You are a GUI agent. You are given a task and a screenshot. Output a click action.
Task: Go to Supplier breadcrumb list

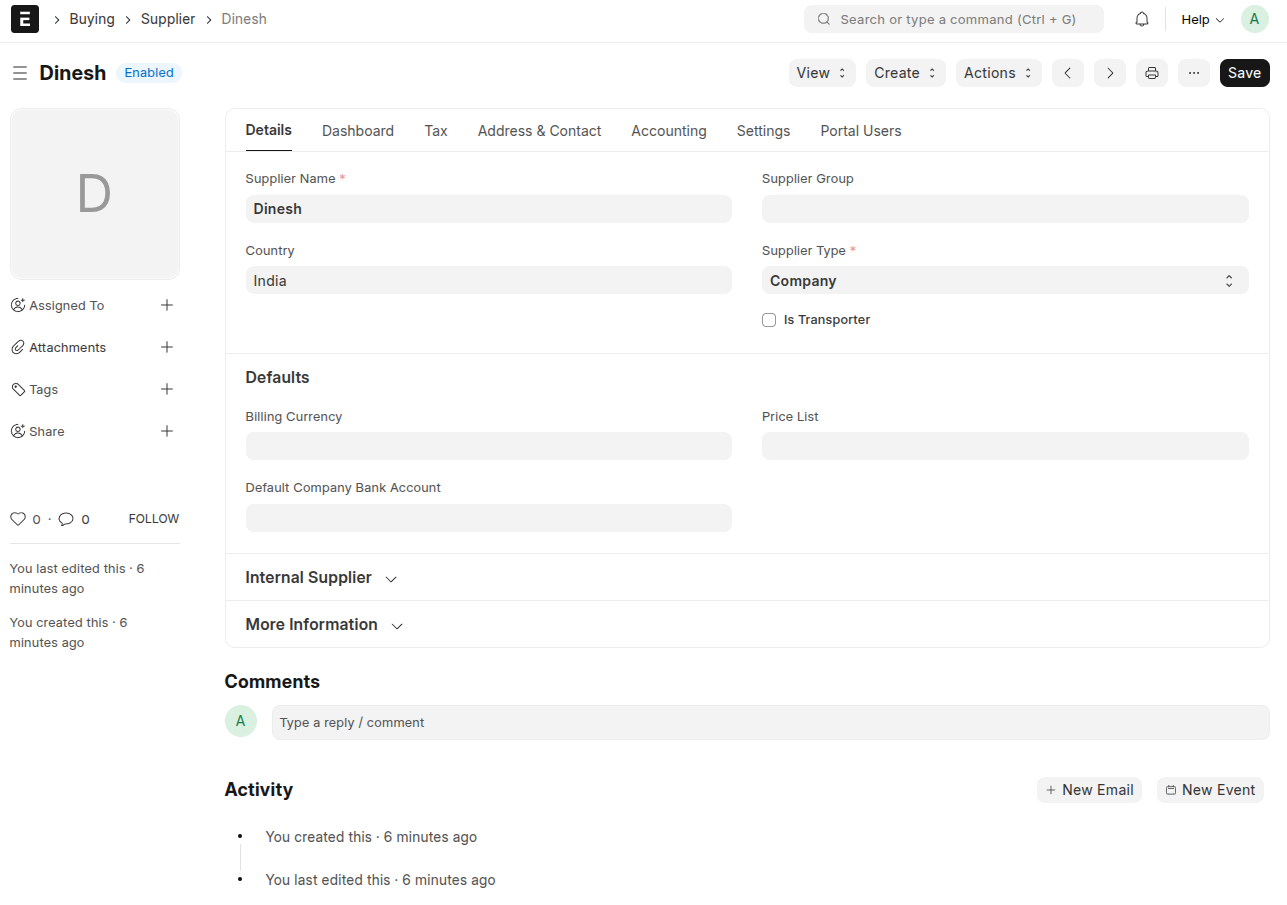[x=168, y=19]
